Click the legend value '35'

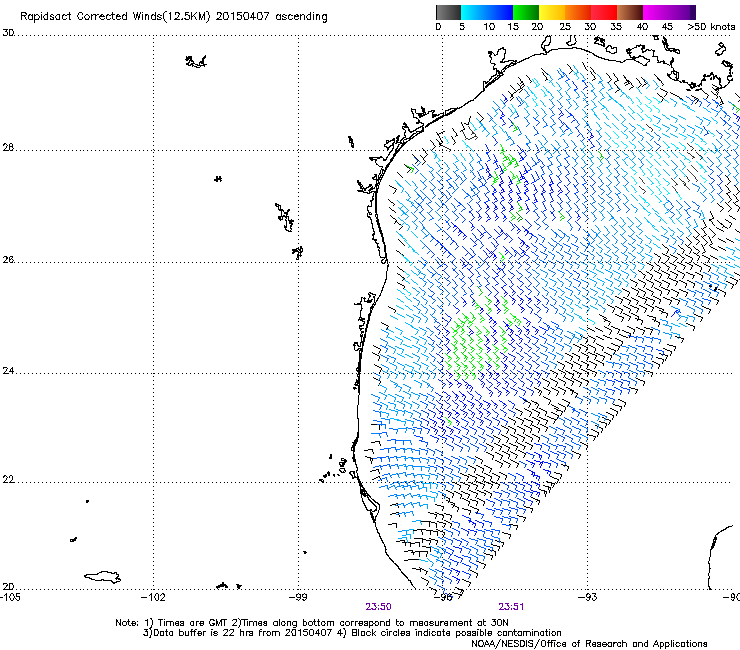[x=616, y=27]
